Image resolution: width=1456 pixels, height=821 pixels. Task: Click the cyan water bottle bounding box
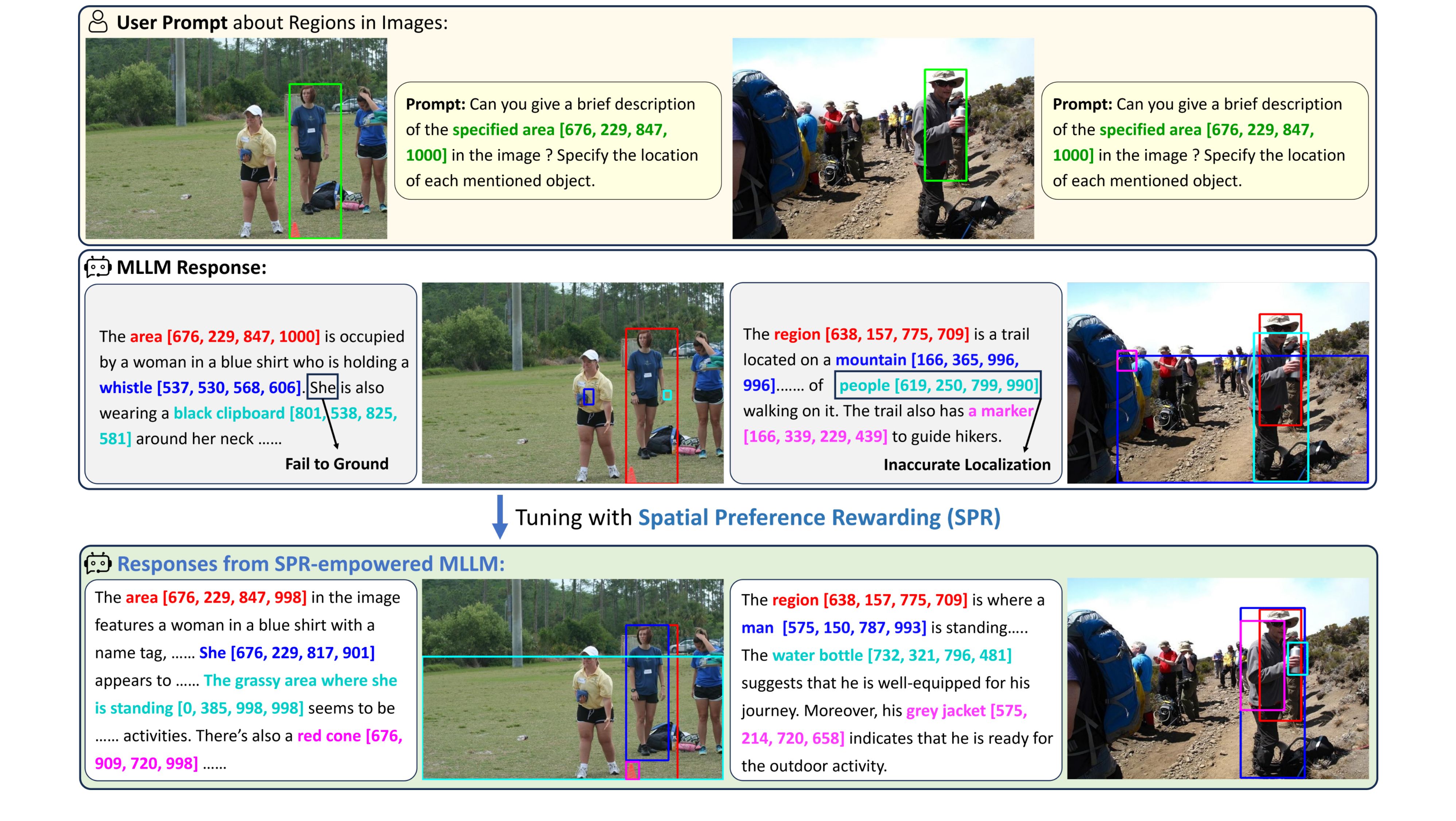click(x=1297, y=659)
